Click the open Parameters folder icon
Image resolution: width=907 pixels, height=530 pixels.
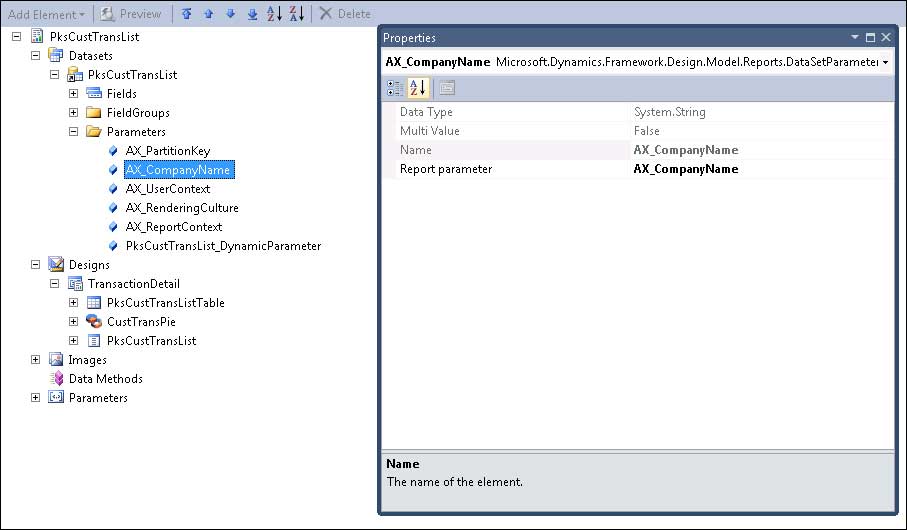[94, 132]
